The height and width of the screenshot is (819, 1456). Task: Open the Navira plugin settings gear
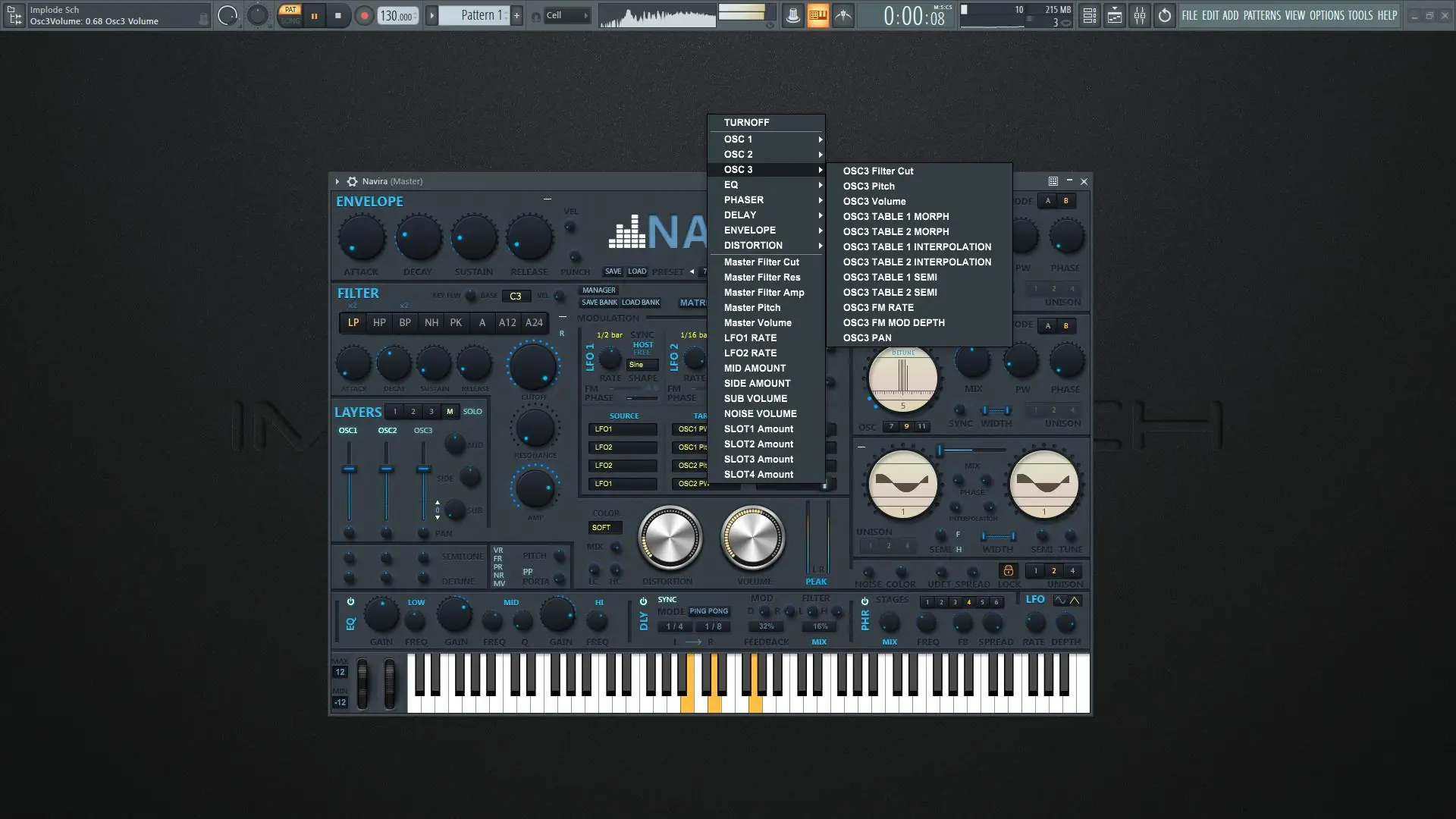352,181
